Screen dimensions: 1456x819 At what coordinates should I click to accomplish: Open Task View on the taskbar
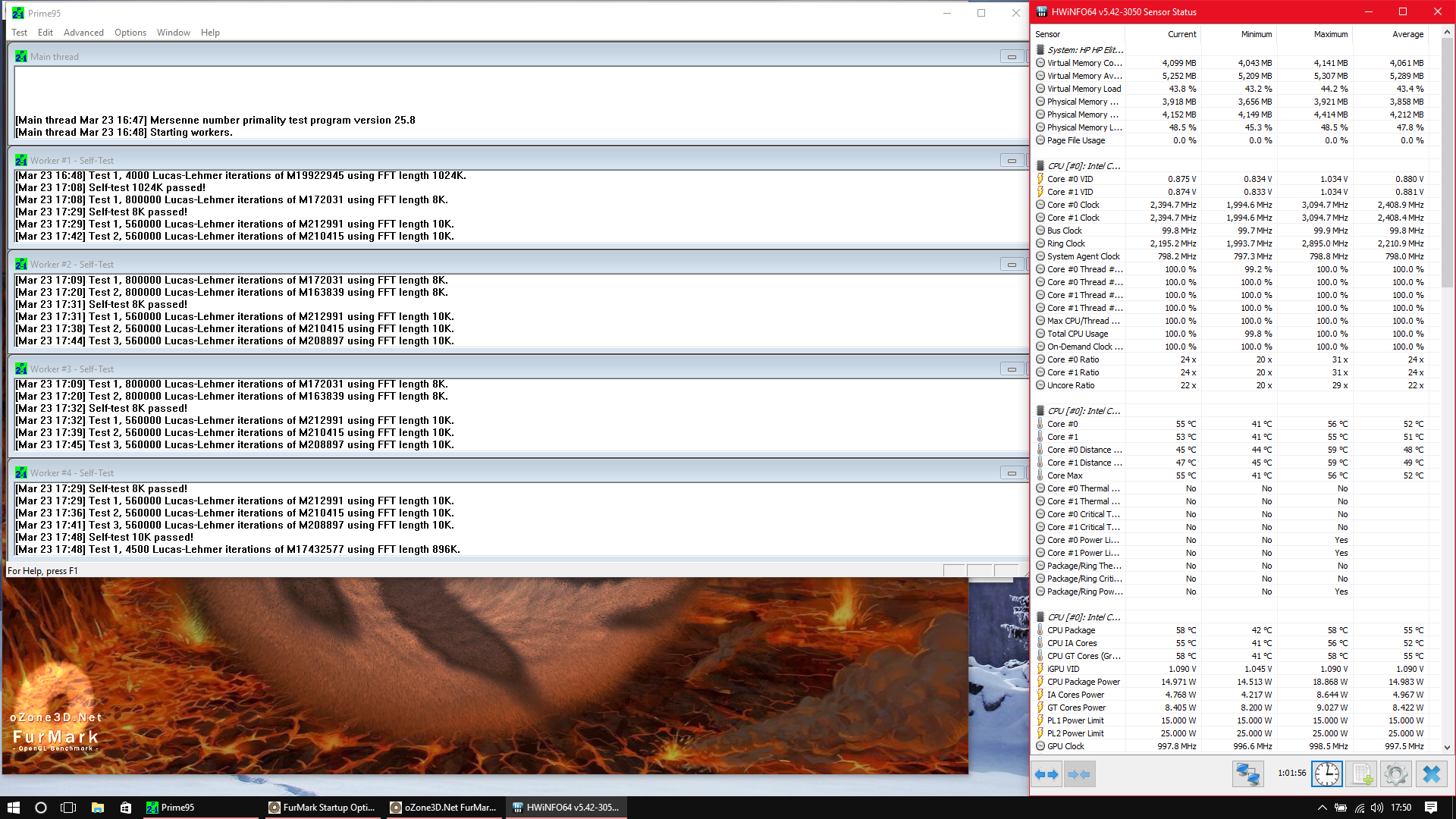(x=68, y=808)
